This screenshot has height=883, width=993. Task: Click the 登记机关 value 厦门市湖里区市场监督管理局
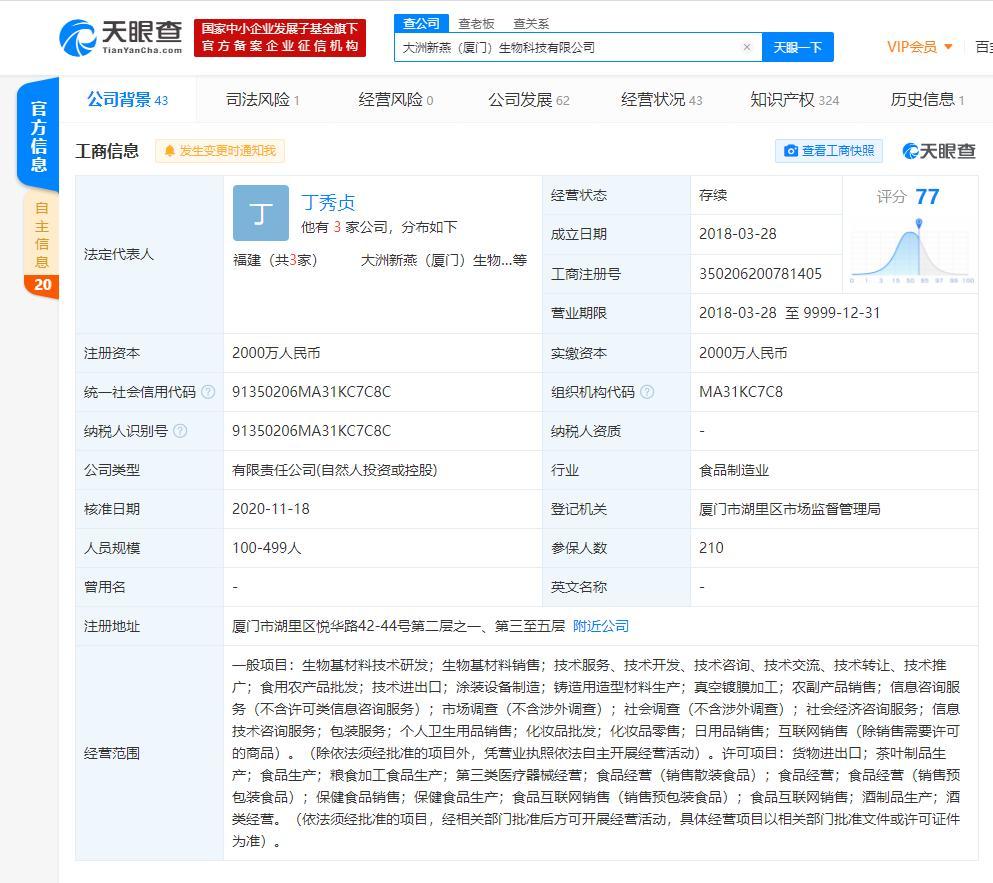click(789, 509)
